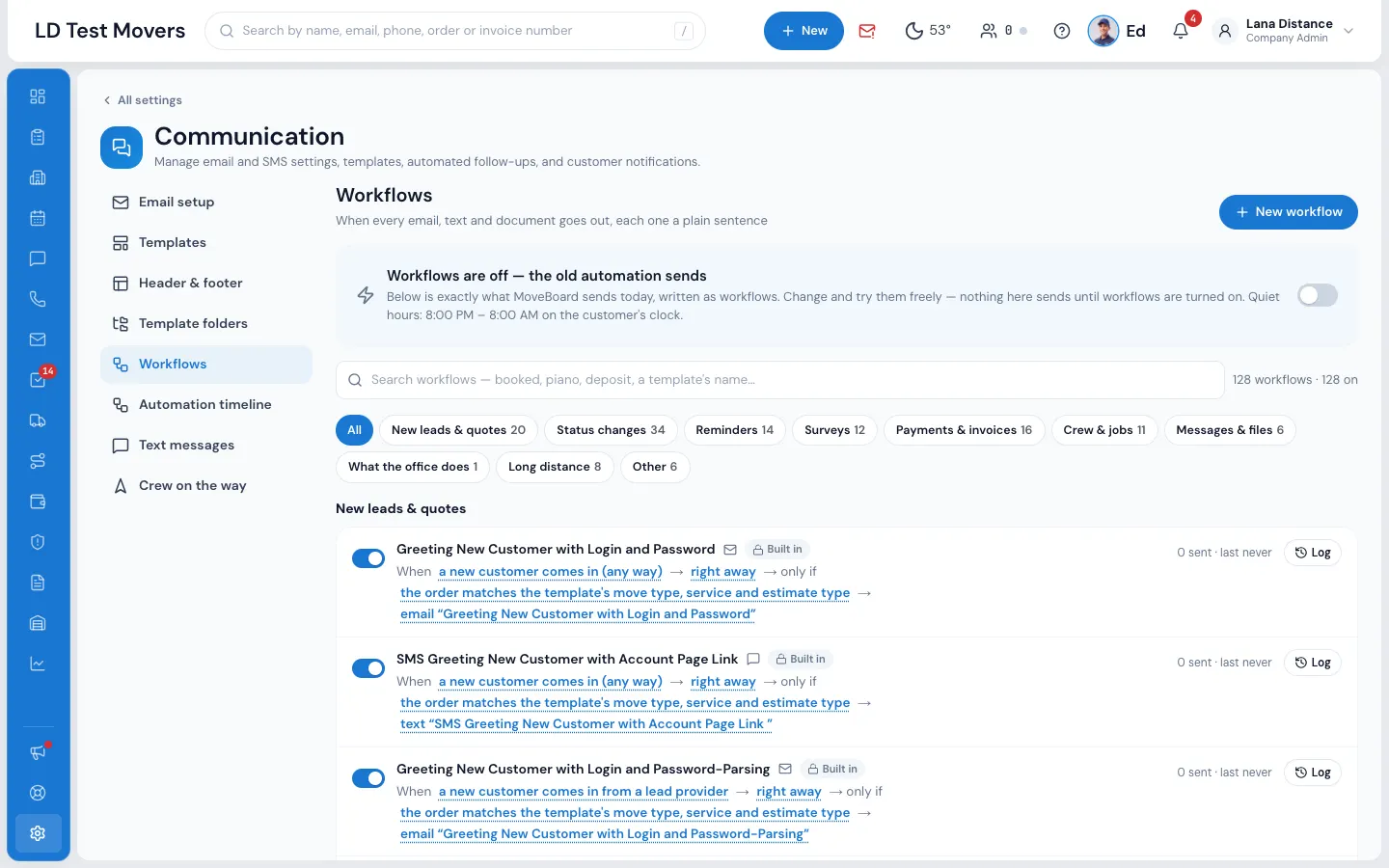Edit action text "SMS Greeting New Customer with Account Page Link"

[586, 724]
